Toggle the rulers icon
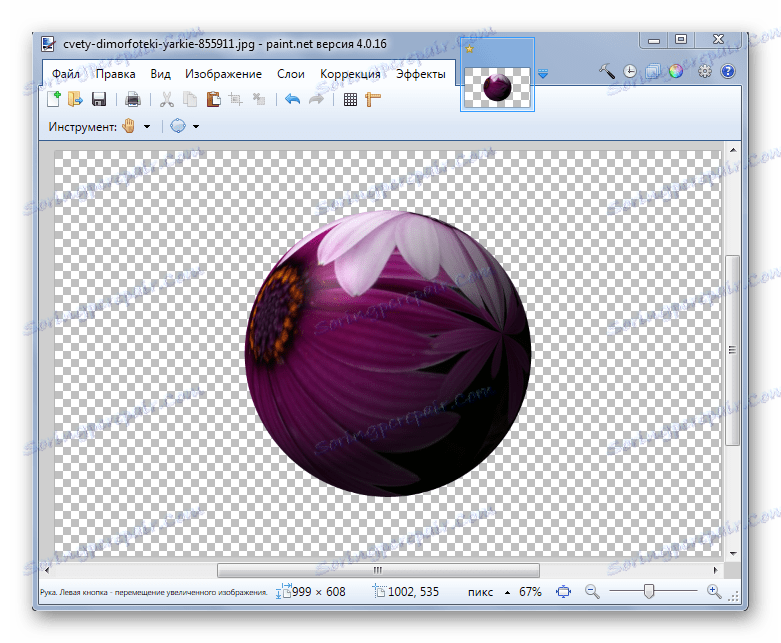Viewport: 781px width, 643px height. (x=373, y=100)
